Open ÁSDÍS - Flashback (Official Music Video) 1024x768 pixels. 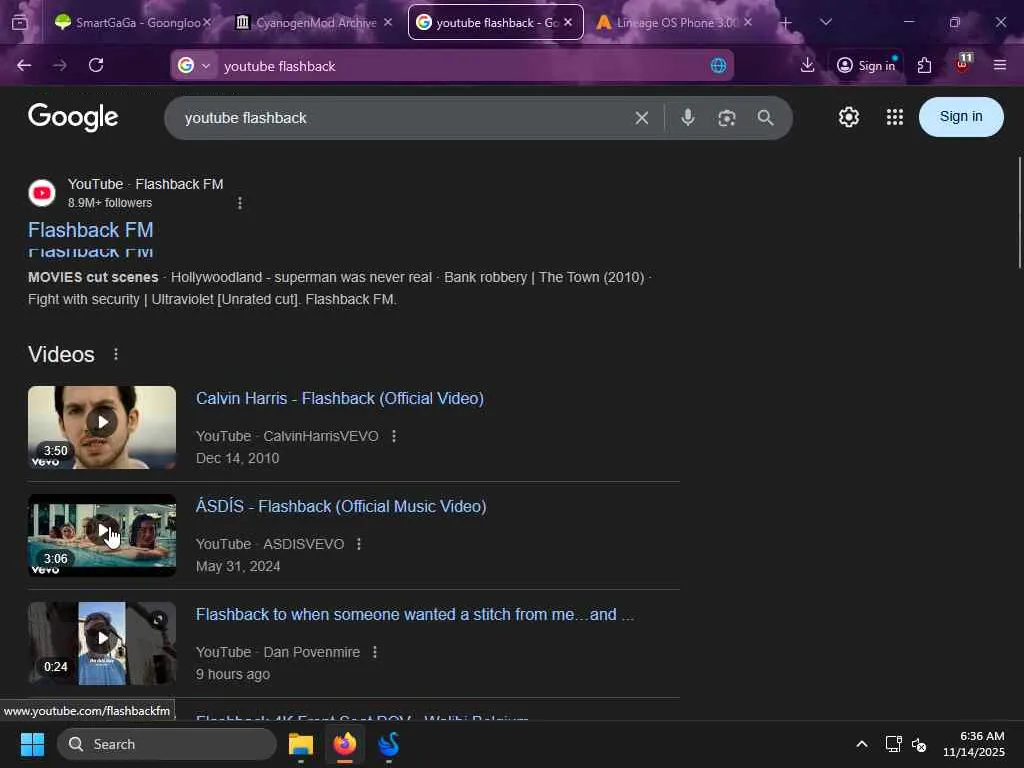341,507
